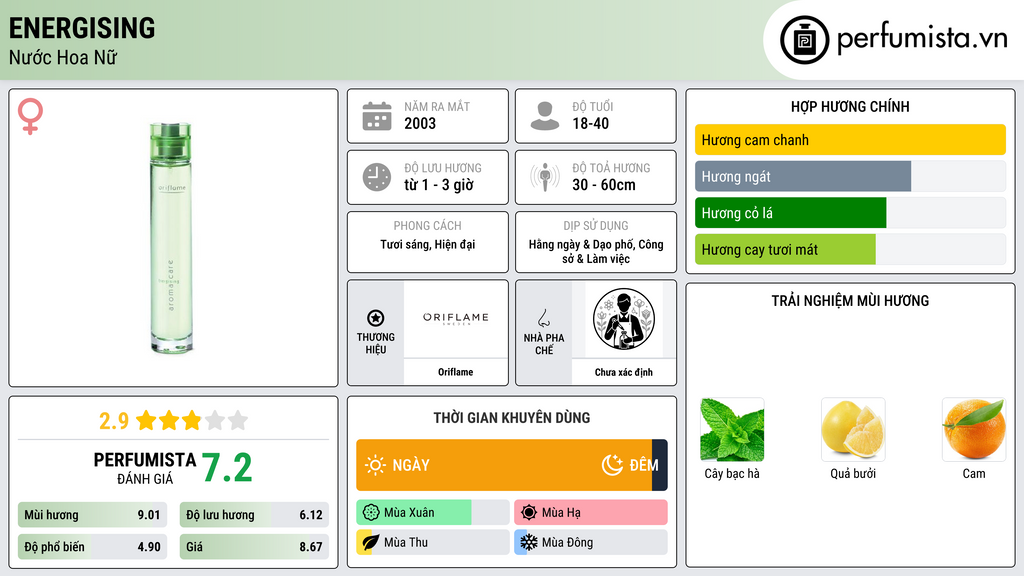Click the Mùa Hạ season bar
The width and height of the screenshot is (1024, 576).
coord(590,513)
